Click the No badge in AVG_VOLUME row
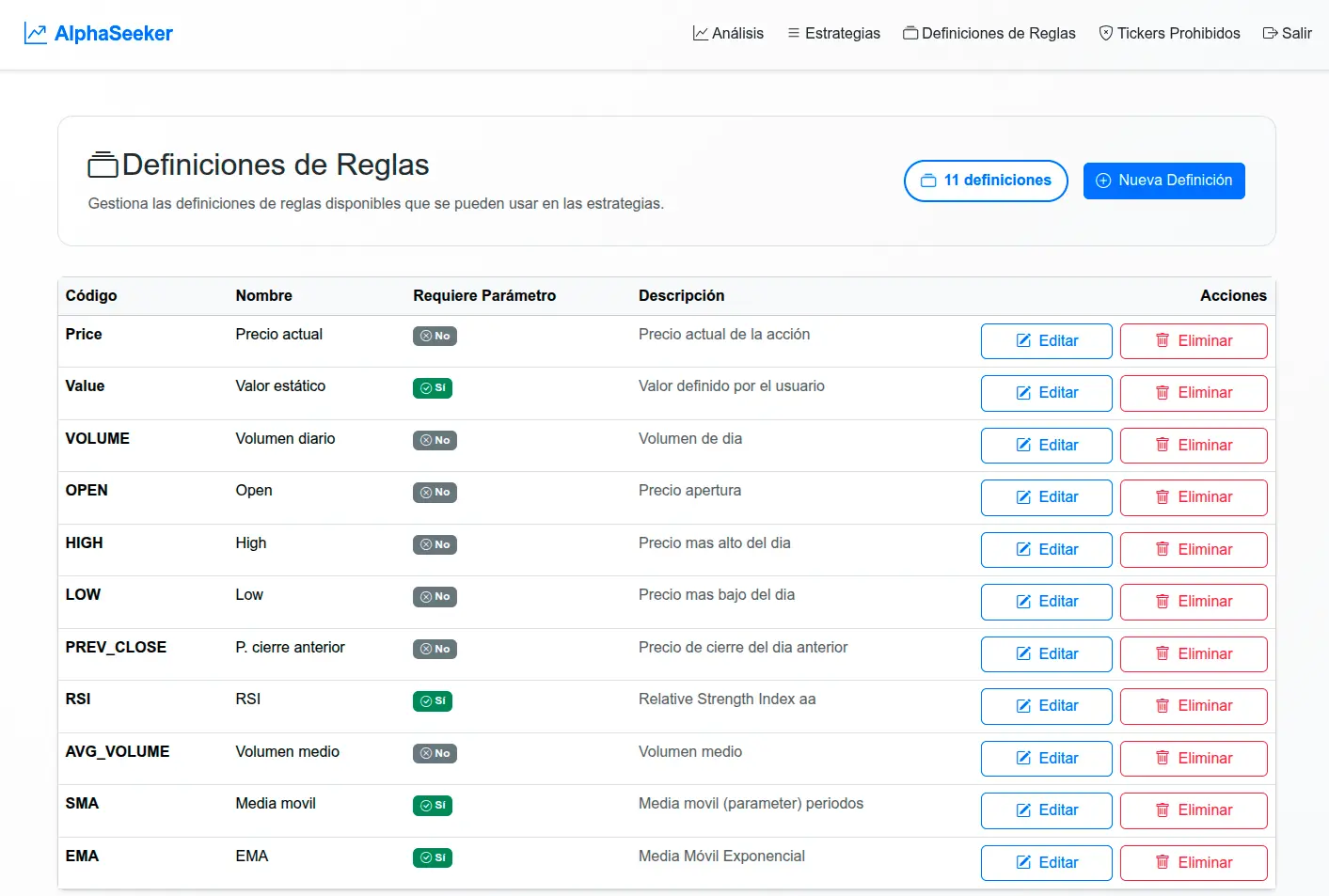The image size is (1329, 896). pos(435,754)
